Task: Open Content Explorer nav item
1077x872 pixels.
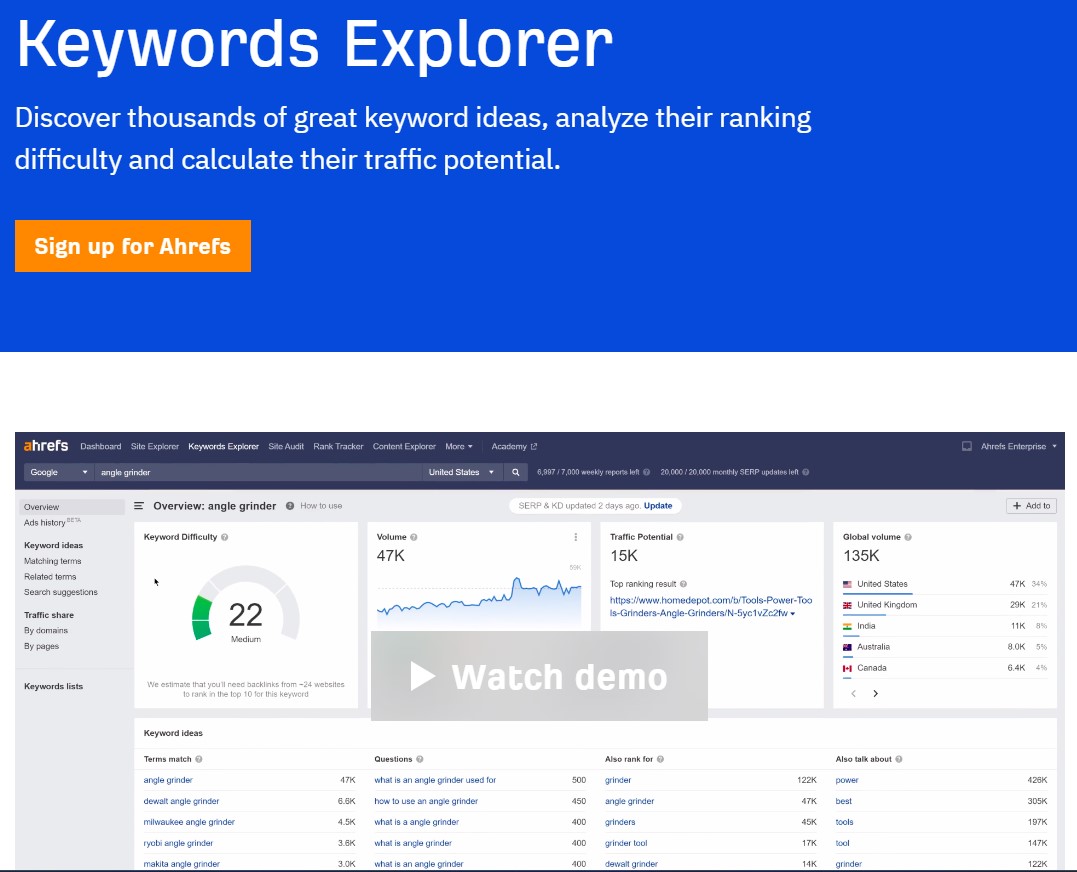Action: pos(404,446)
